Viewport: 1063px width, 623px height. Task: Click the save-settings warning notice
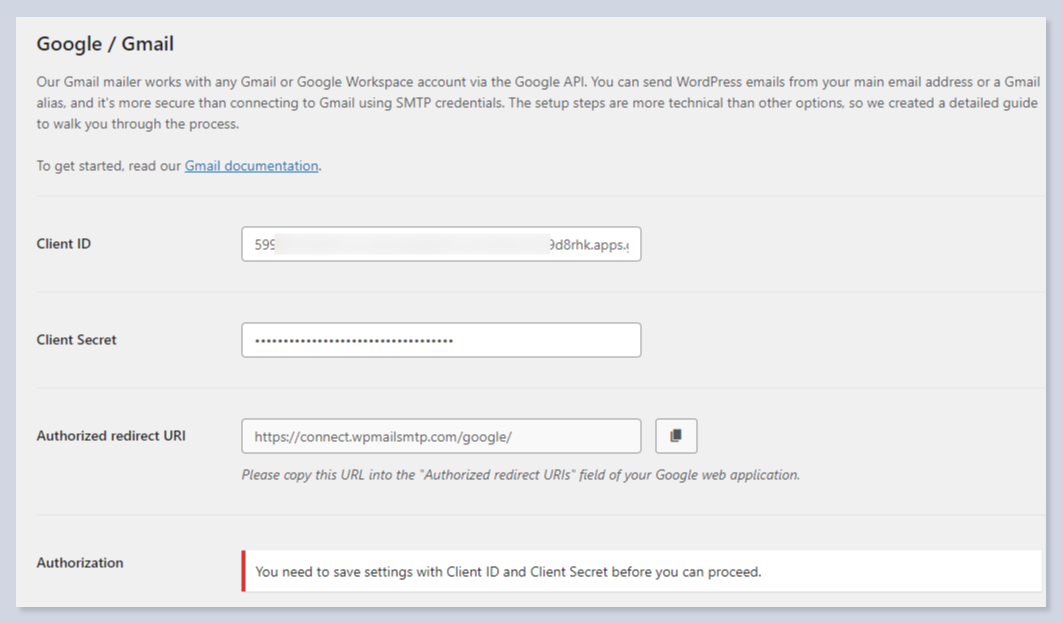coord(641,571)
